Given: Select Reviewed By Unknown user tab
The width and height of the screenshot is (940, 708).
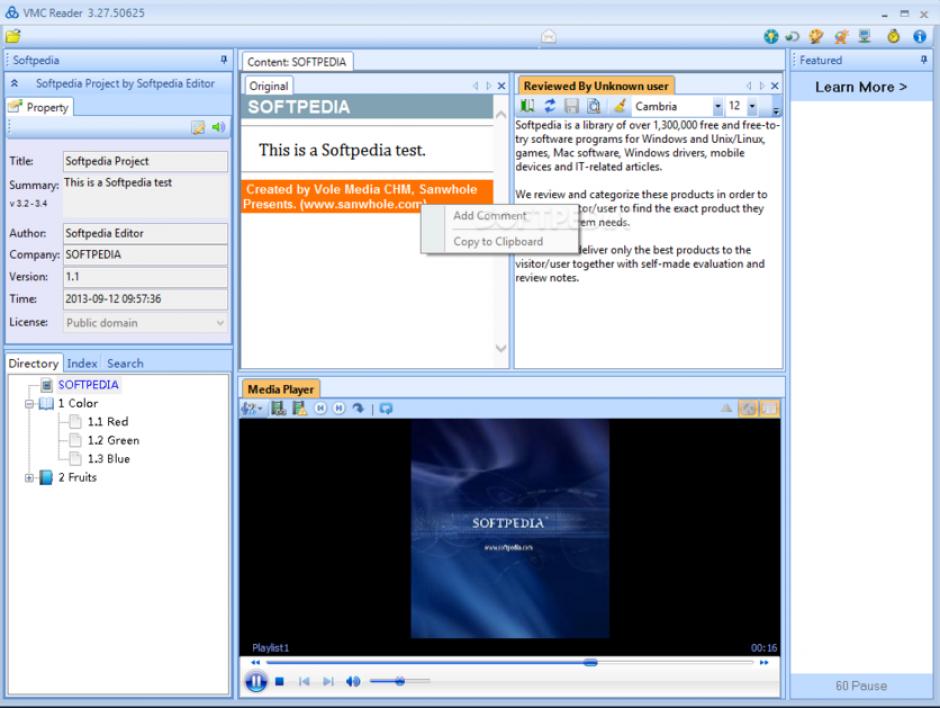Looking at the screenshot, I should (x=596, y=86).
